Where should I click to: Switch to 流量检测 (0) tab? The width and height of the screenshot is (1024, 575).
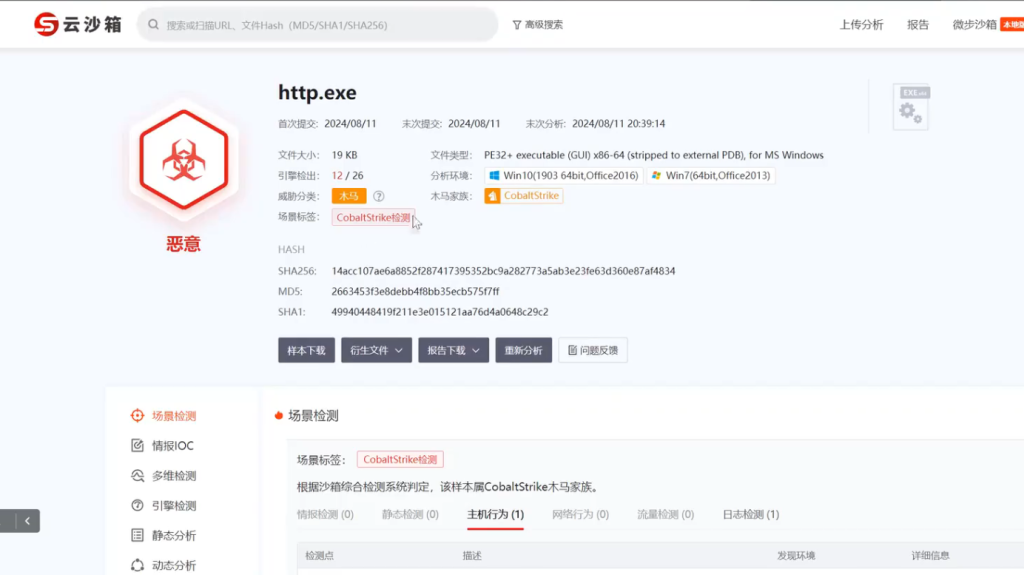pyautogui.click(x=665, y=515)
